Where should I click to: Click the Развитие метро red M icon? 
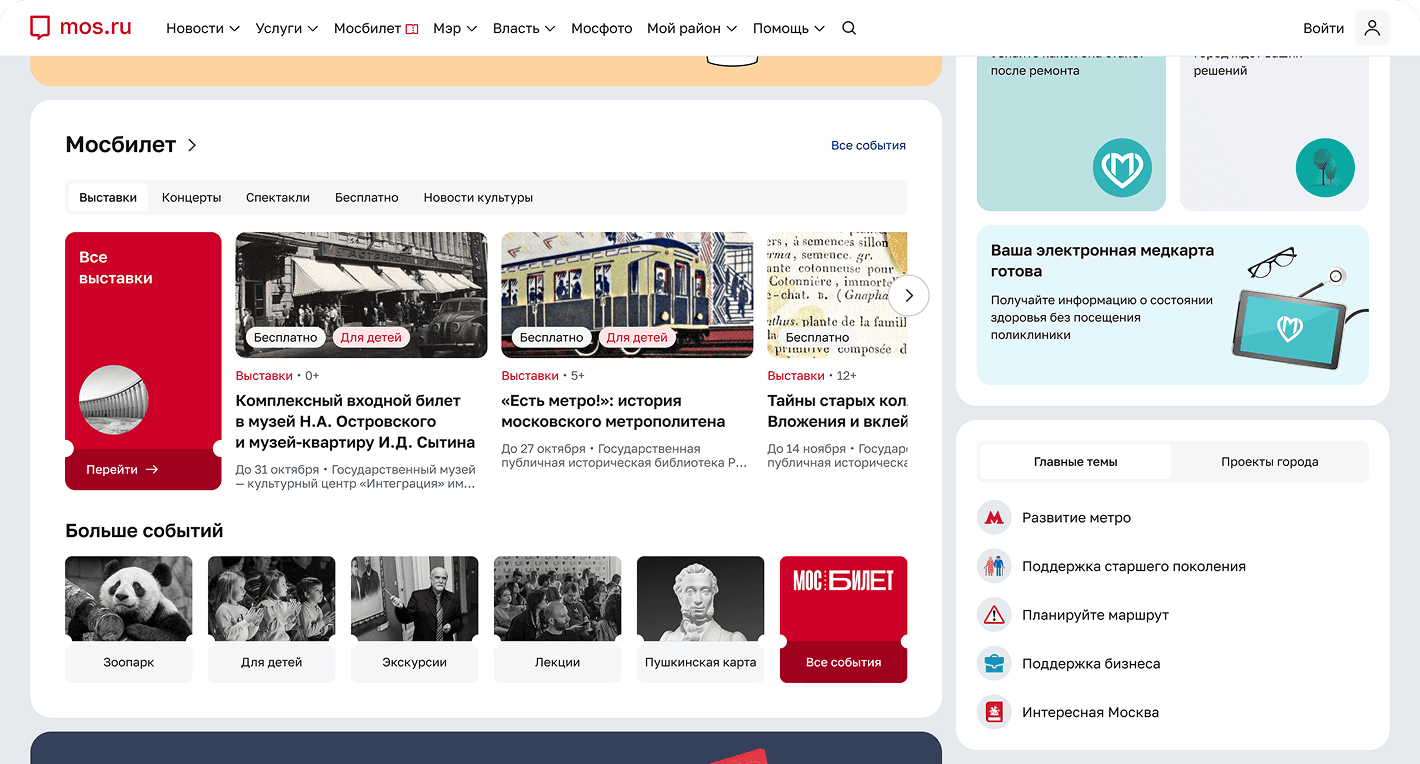[994, 518]
